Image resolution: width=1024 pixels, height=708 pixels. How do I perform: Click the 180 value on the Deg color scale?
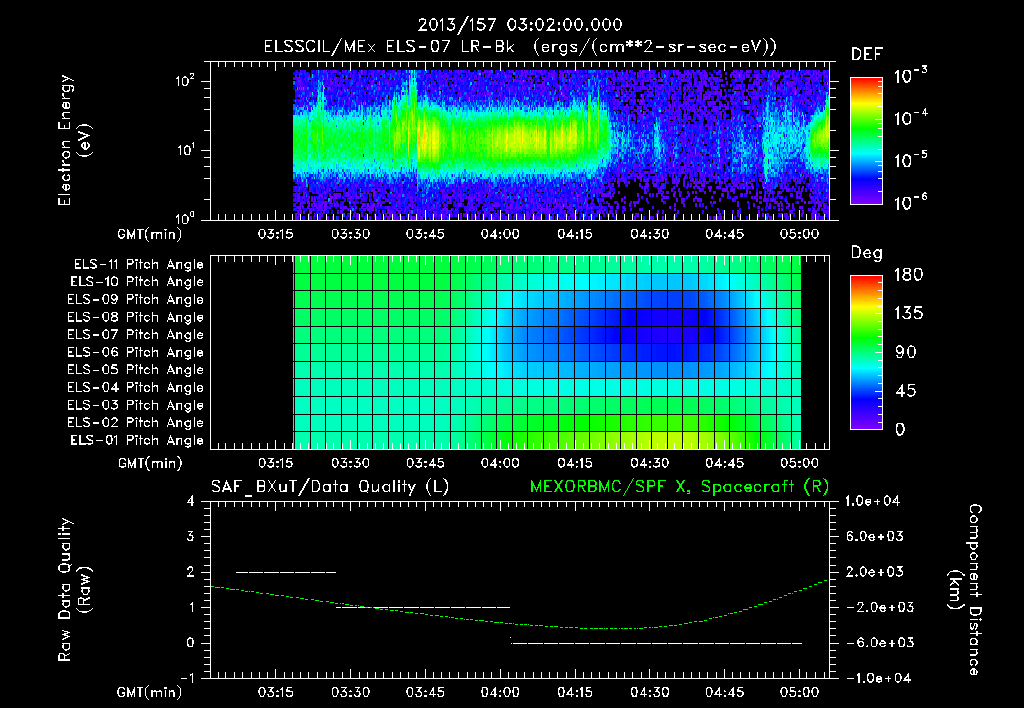[x=908, y=275]
